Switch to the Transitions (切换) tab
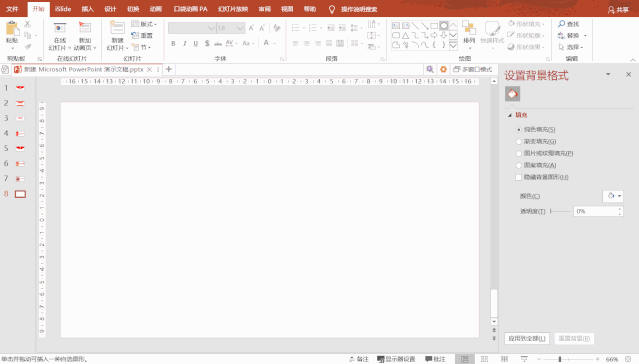The height and width of the screenshot is (364, 639). tap(133, 9)
